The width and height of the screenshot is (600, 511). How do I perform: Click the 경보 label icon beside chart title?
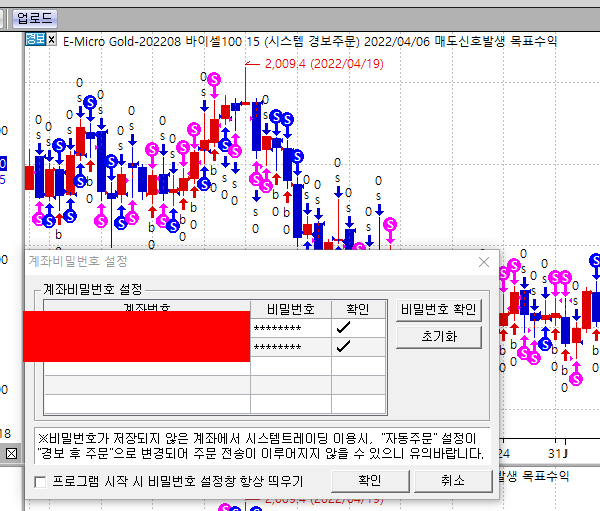[34, 40]
